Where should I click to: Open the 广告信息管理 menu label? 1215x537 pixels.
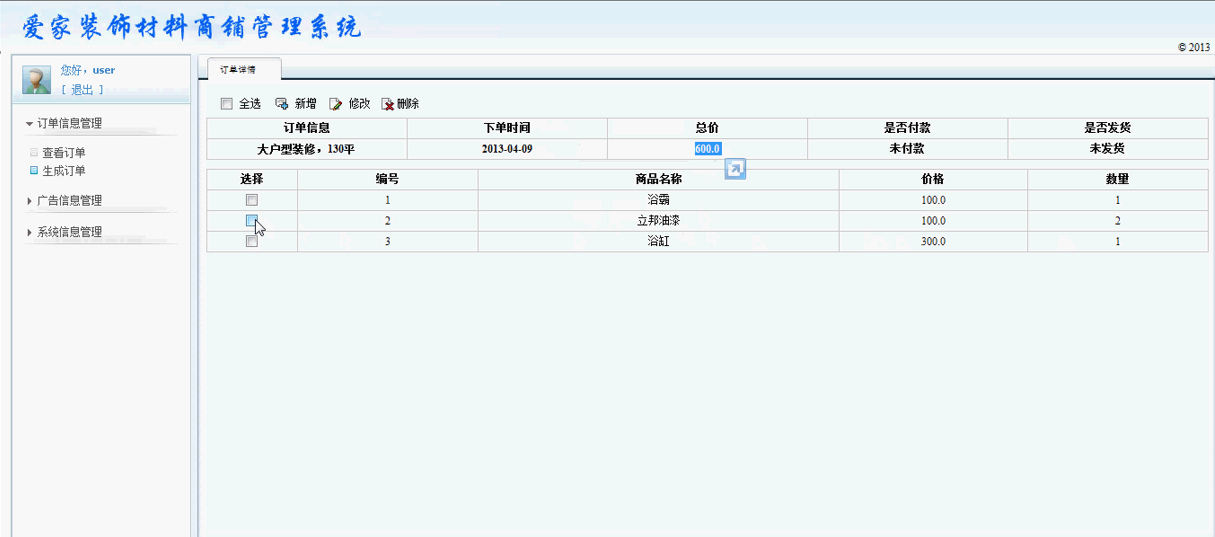point(69,201)
